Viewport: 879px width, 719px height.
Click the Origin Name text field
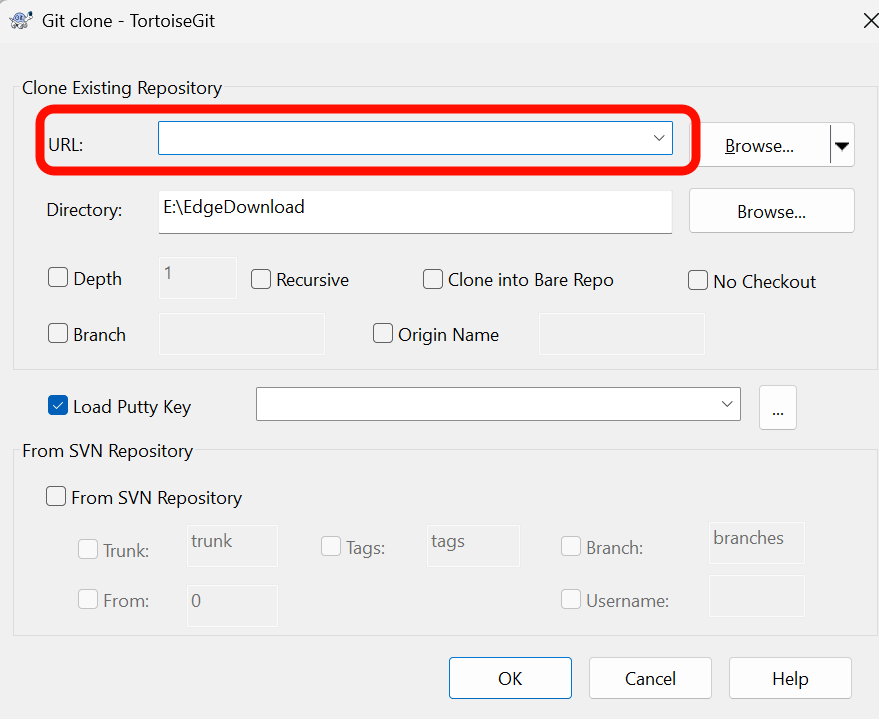tap(622, 334)
